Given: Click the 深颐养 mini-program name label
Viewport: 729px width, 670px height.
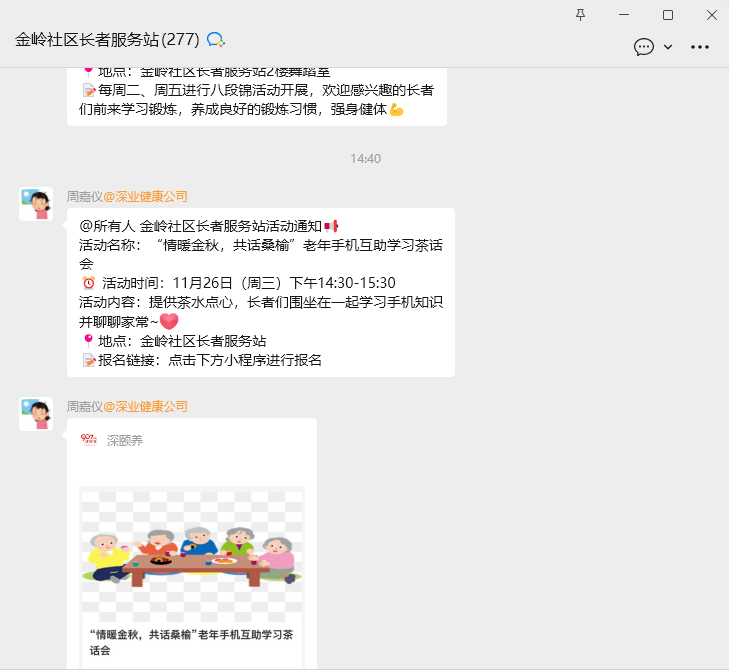Looking at the screenshot, I should point(125,440).
